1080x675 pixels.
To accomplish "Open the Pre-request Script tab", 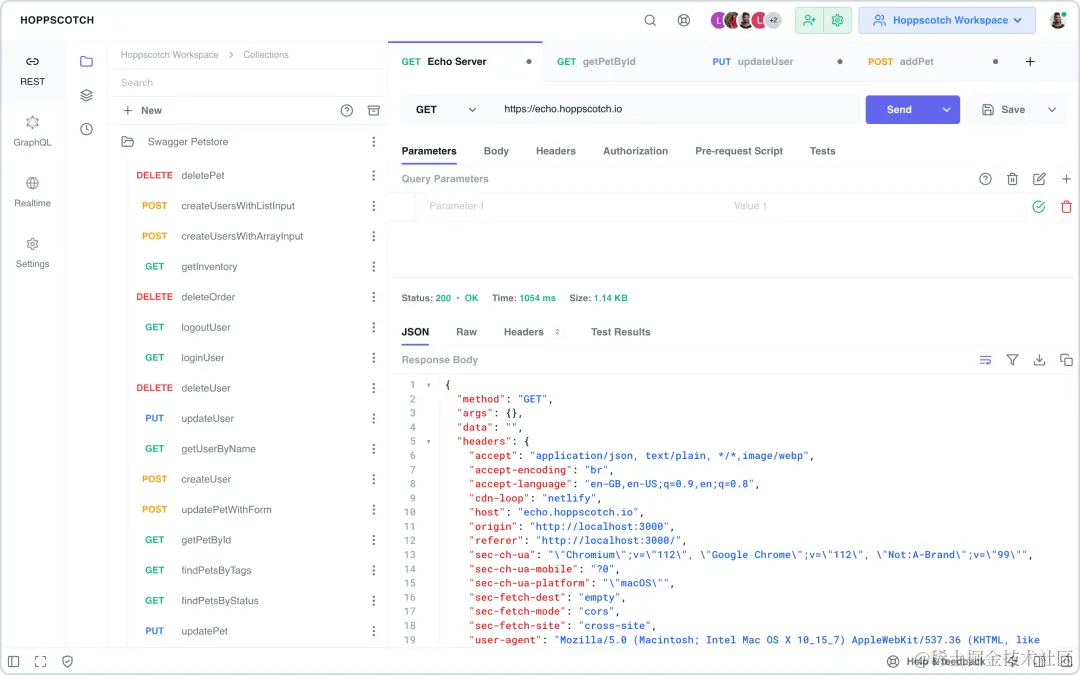I will click(x=738, y=151).
